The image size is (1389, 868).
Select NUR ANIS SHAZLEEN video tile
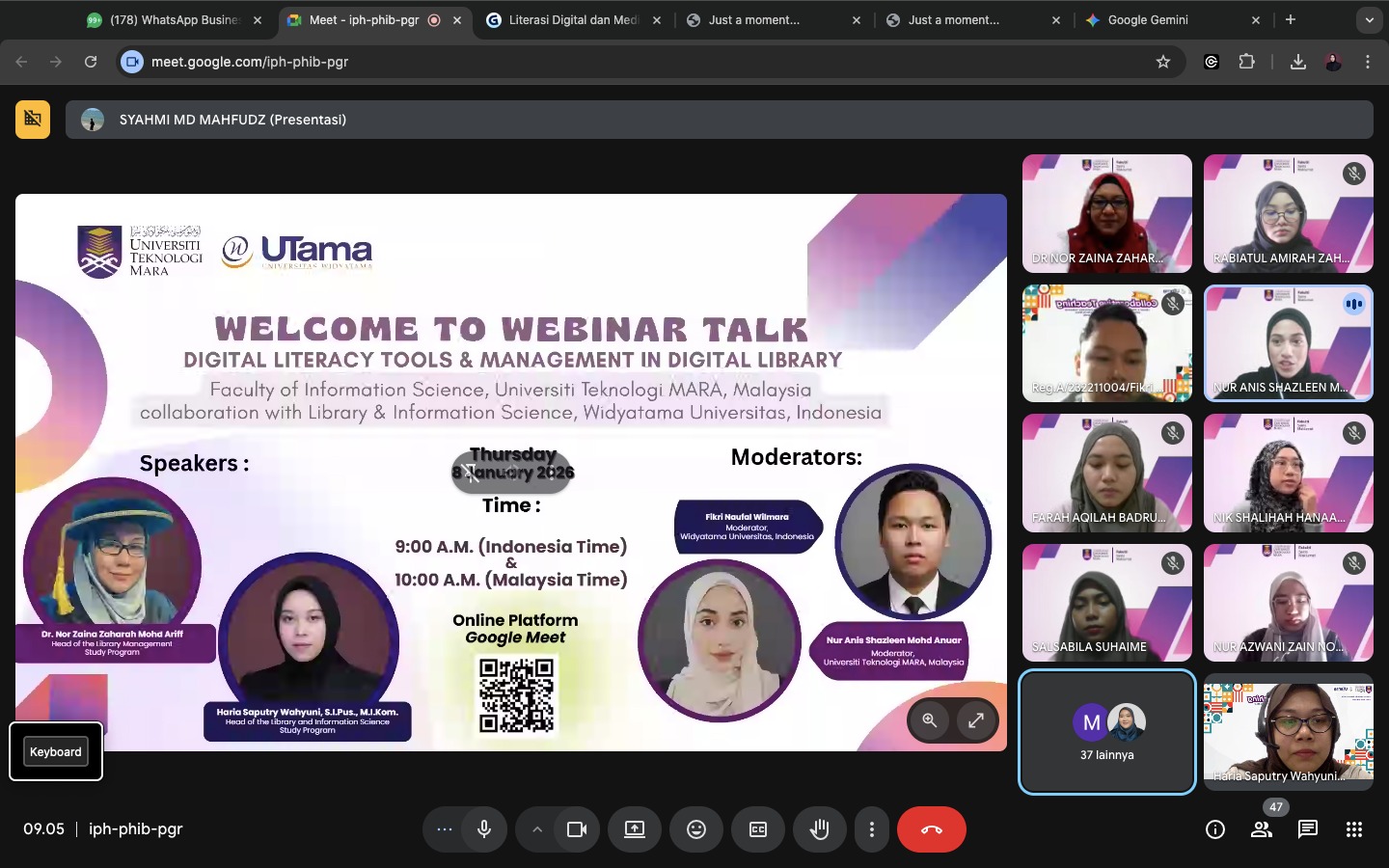pyautogui.click(x=1289, y=343)
